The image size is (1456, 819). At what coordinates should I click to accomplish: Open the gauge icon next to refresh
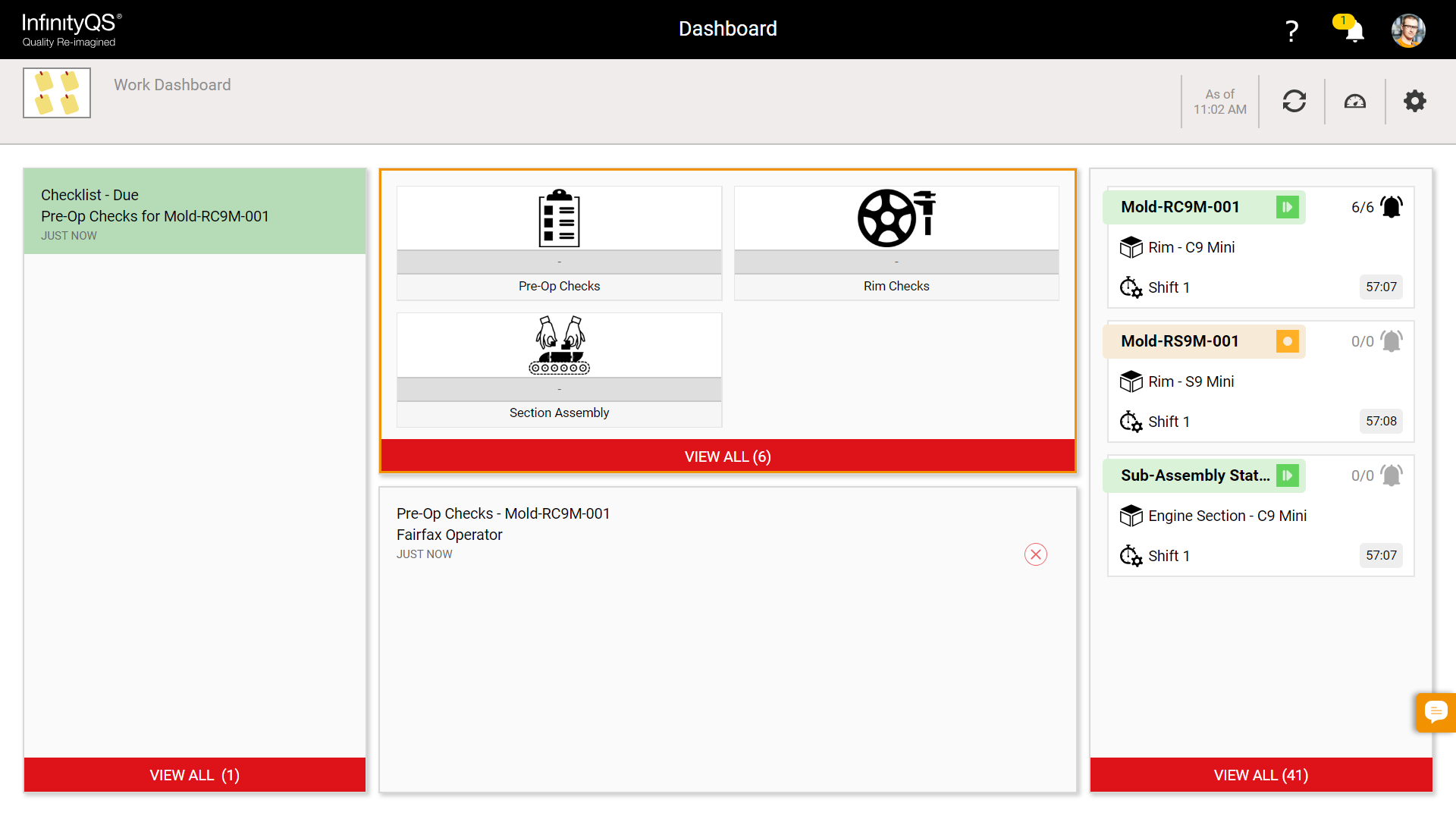pos(1354,100)
